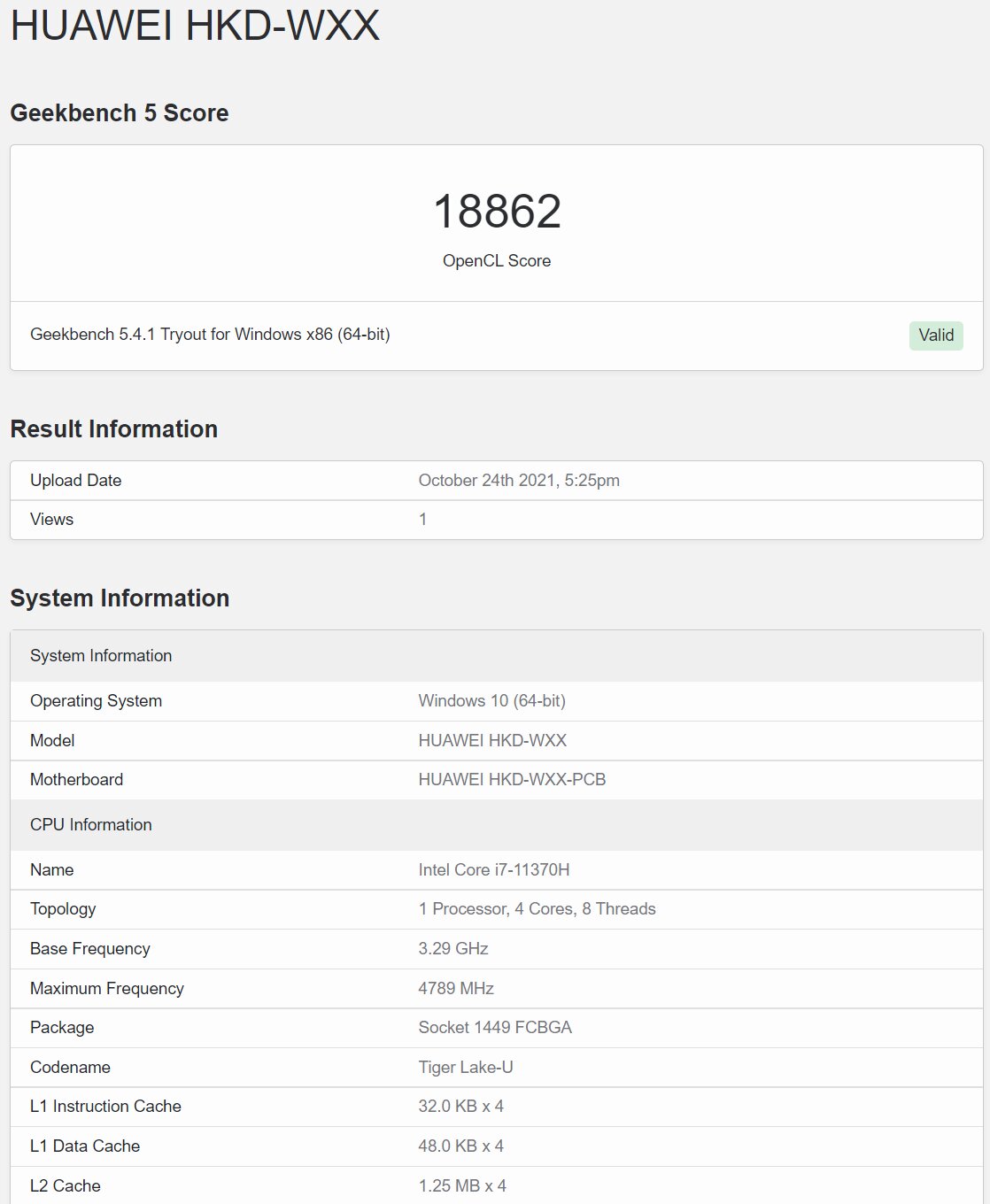Click the CPU Name label

[51, 869]
